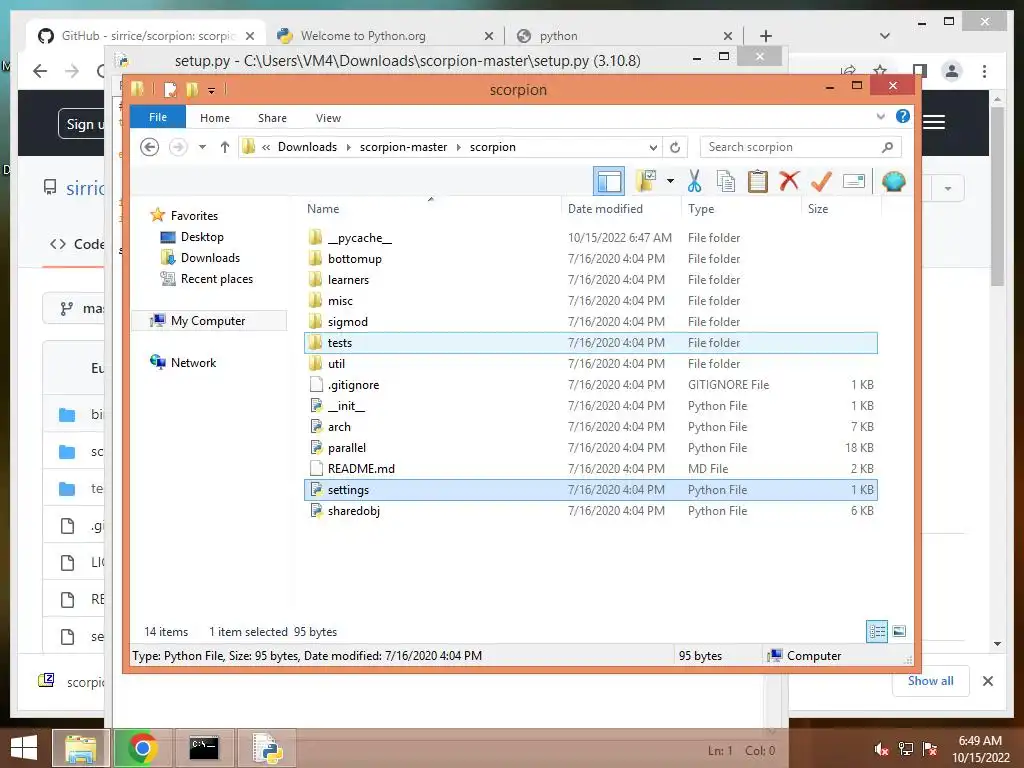Image resolution: width=1024 pixels, height=768 pixels.
Task: Click the folder options icon in toolbar
Action: [645, 181]
